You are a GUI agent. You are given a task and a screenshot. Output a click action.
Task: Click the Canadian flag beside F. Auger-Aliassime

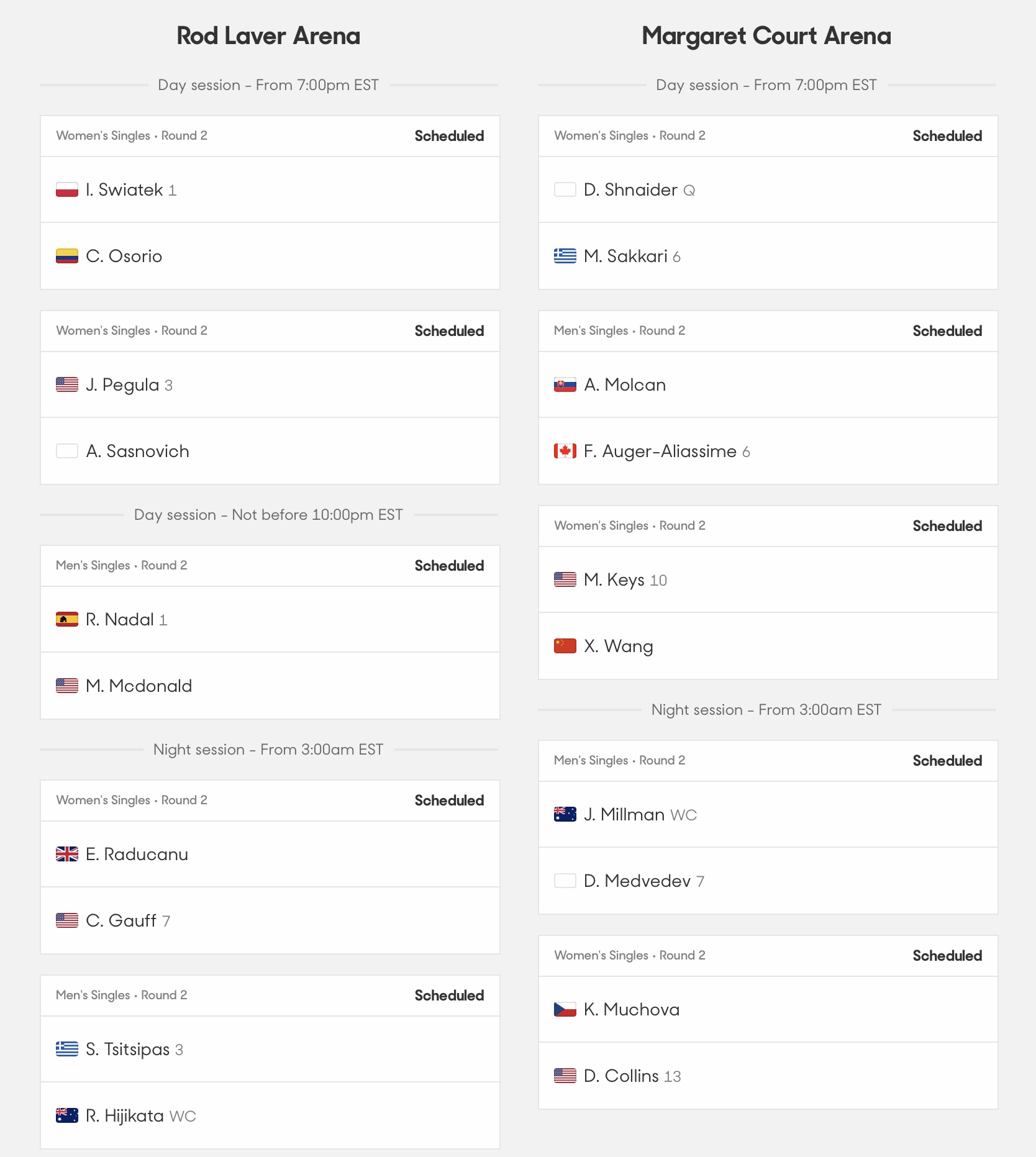point(565,451)
